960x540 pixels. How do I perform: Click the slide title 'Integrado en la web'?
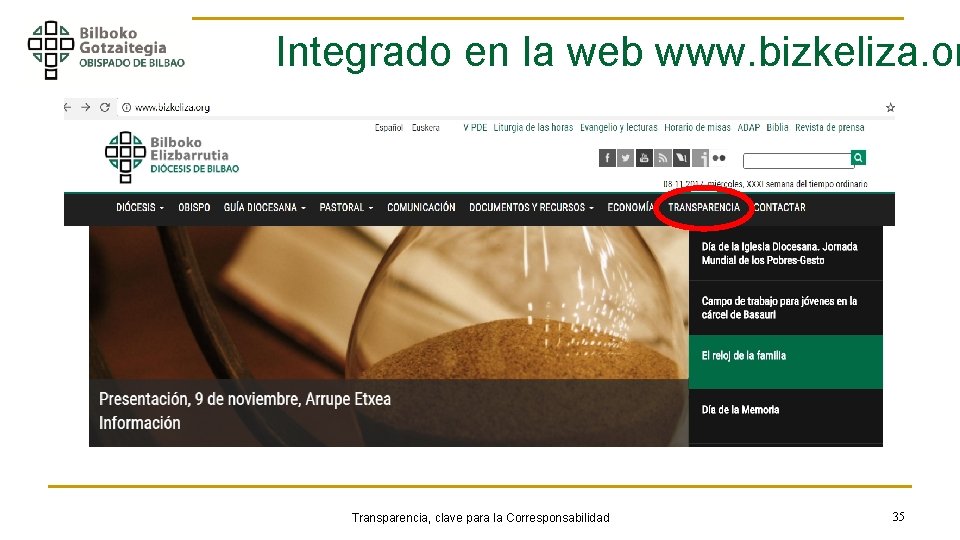[459, 52]
